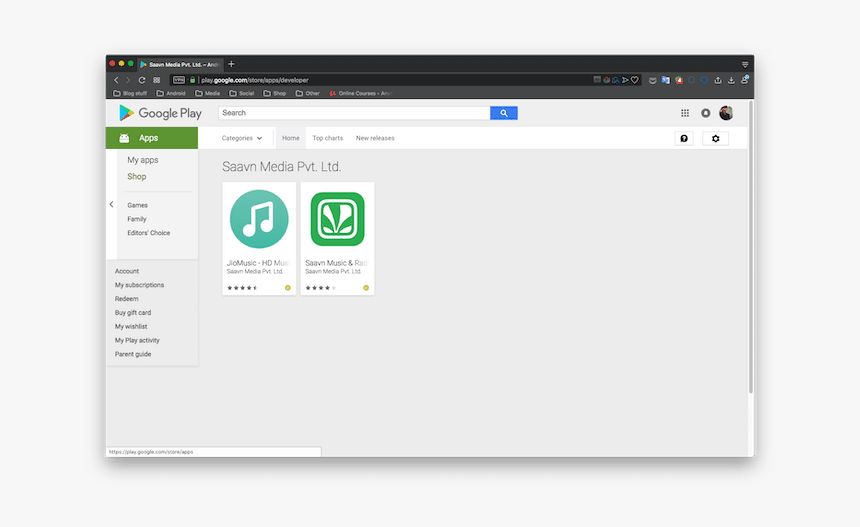Open the Games category
This screenshot has height=527, width=860.
tap(137, 205)
